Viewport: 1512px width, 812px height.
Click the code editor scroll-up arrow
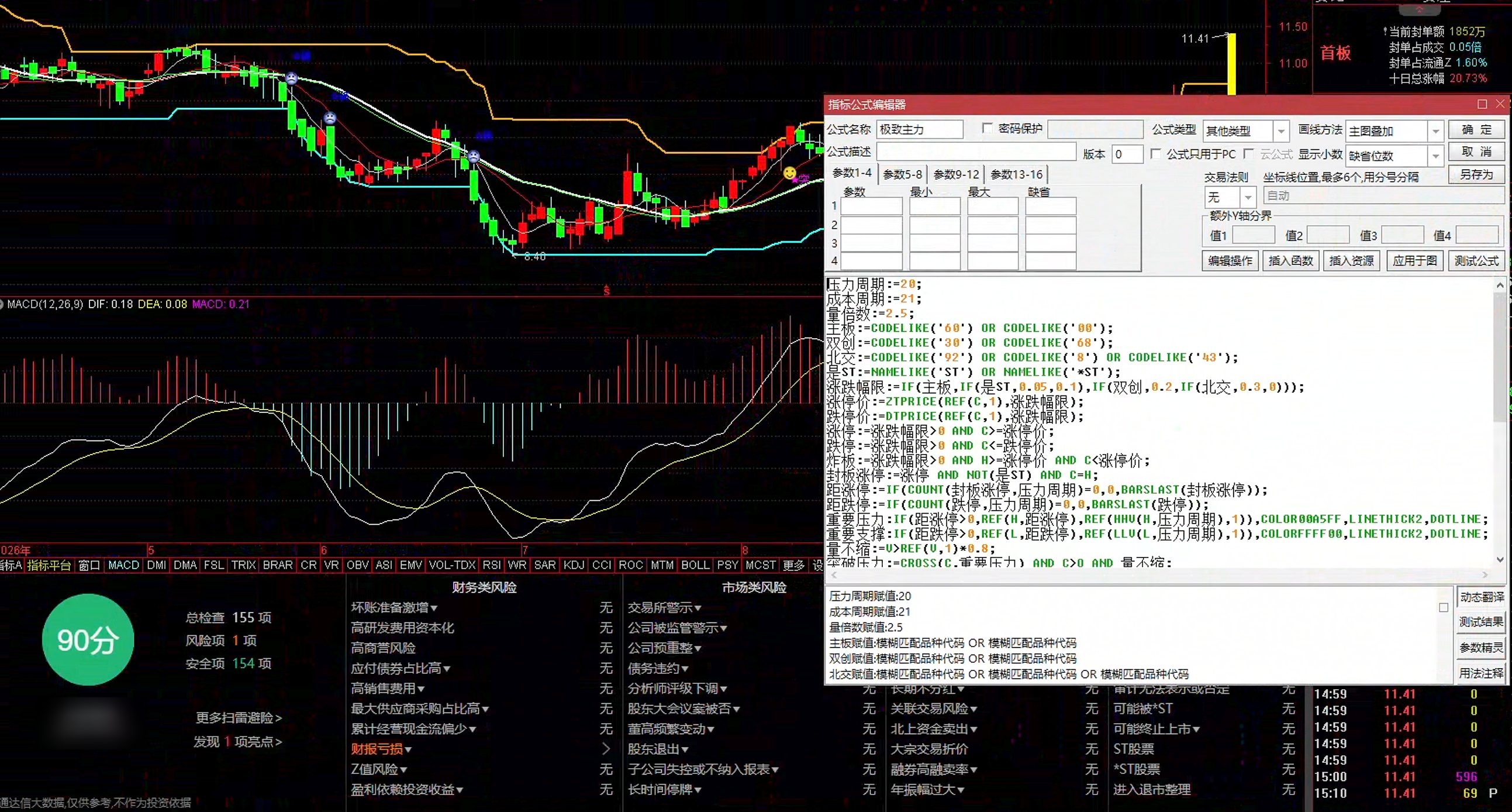tap(1500, 285)
